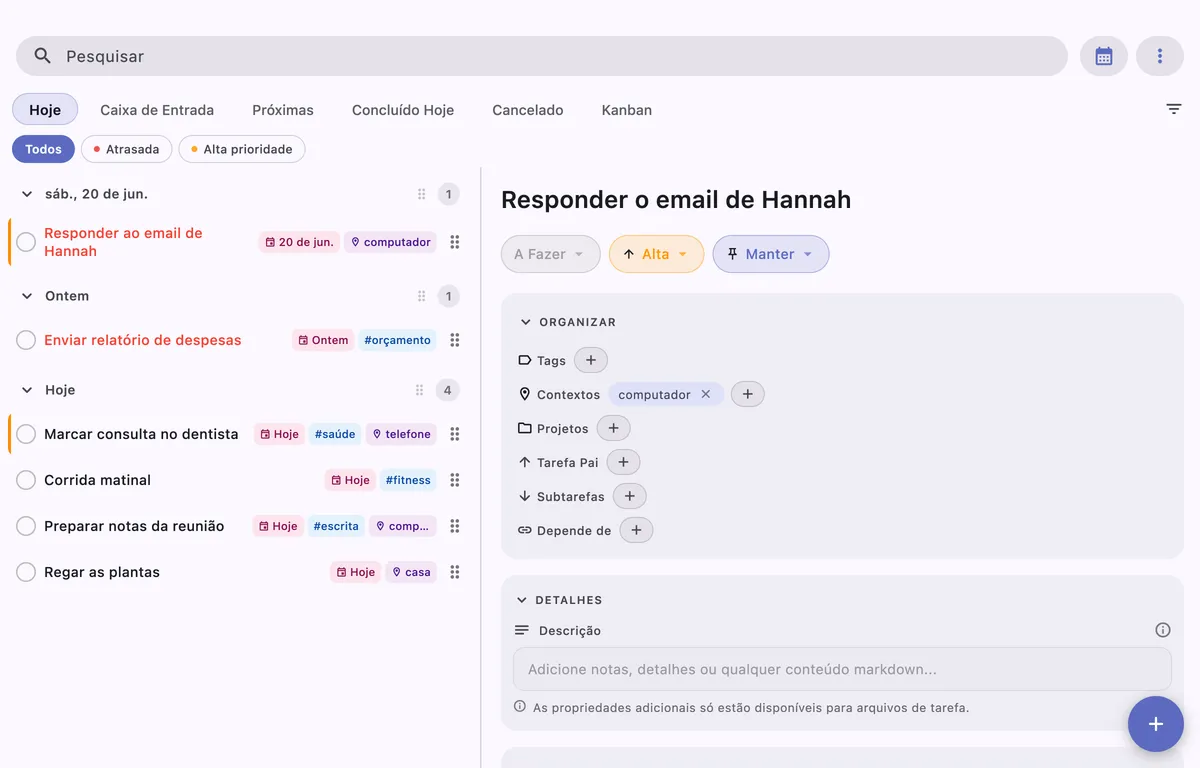Switch to the Kanban tab
The height and width of the screenshot is (768, 1200).
(x=627, y=110)
